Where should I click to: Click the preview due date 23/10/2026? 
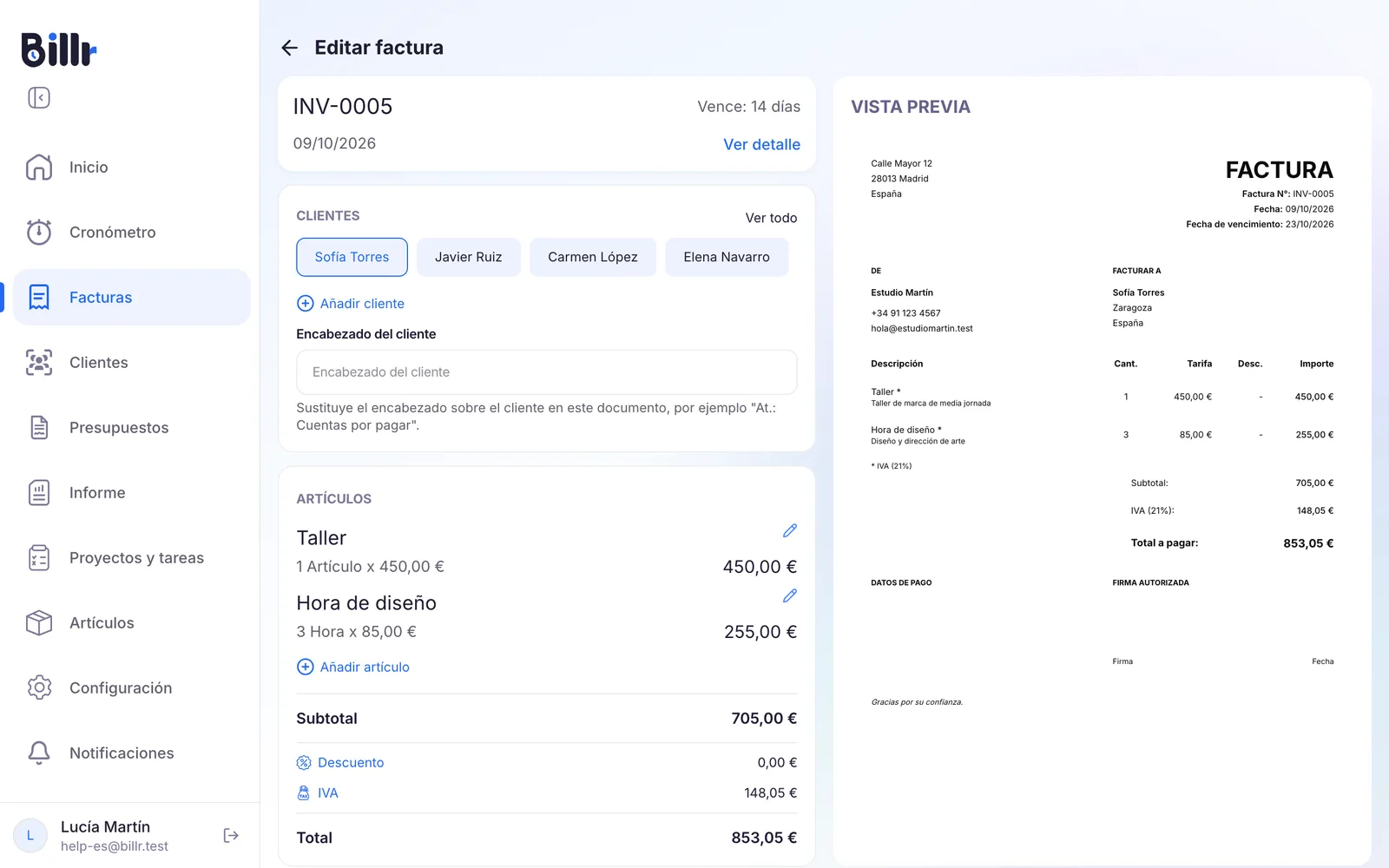click(x=1309, y=224)
